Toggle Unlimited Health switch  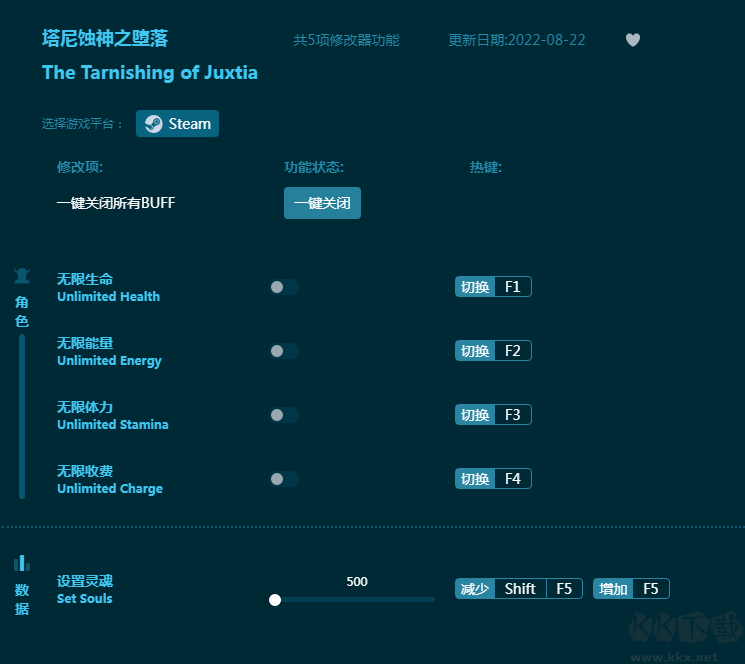(x=284, y=287)
